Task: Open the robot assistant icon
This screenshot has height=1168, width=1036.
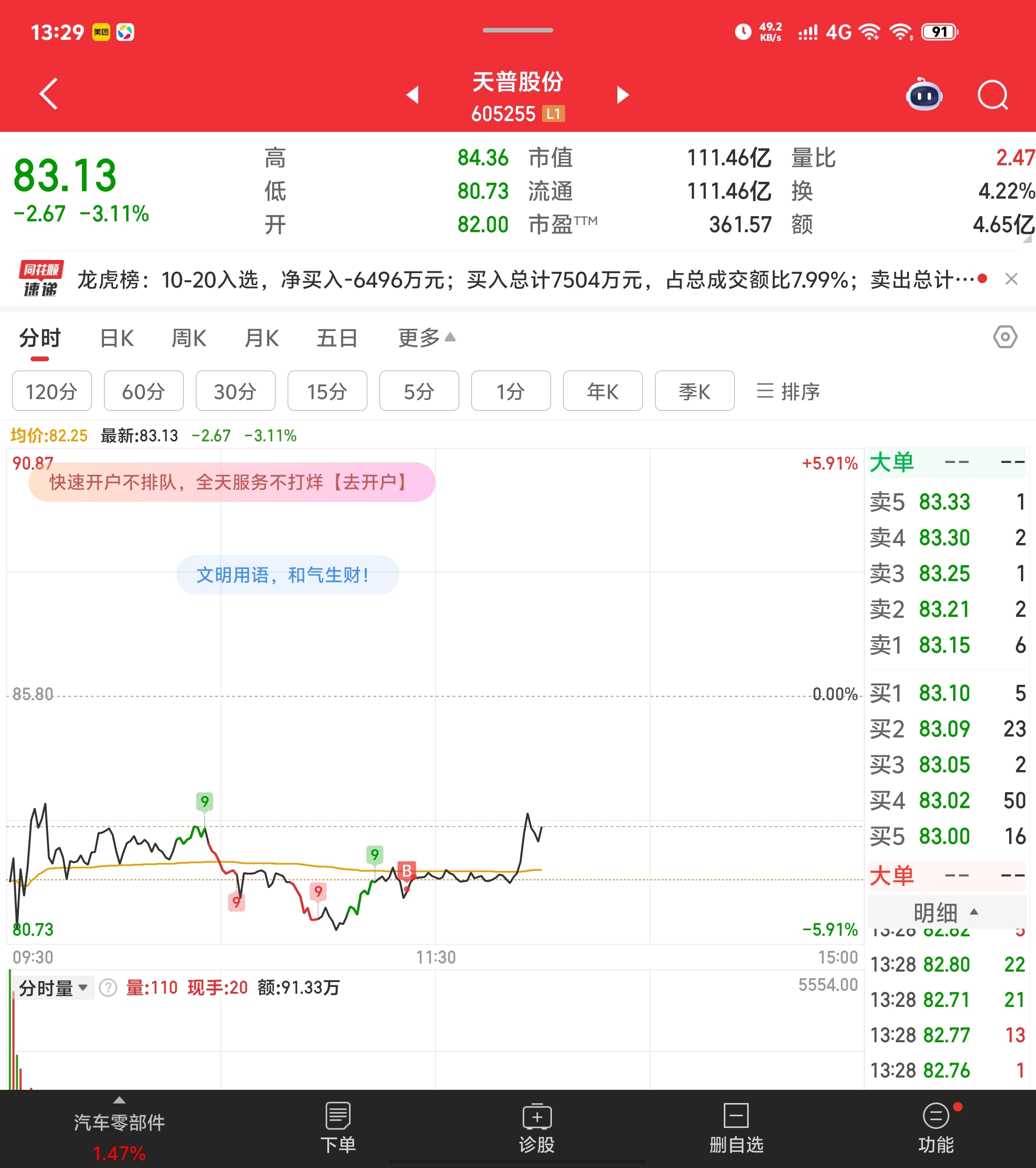Action: point(924,95)
